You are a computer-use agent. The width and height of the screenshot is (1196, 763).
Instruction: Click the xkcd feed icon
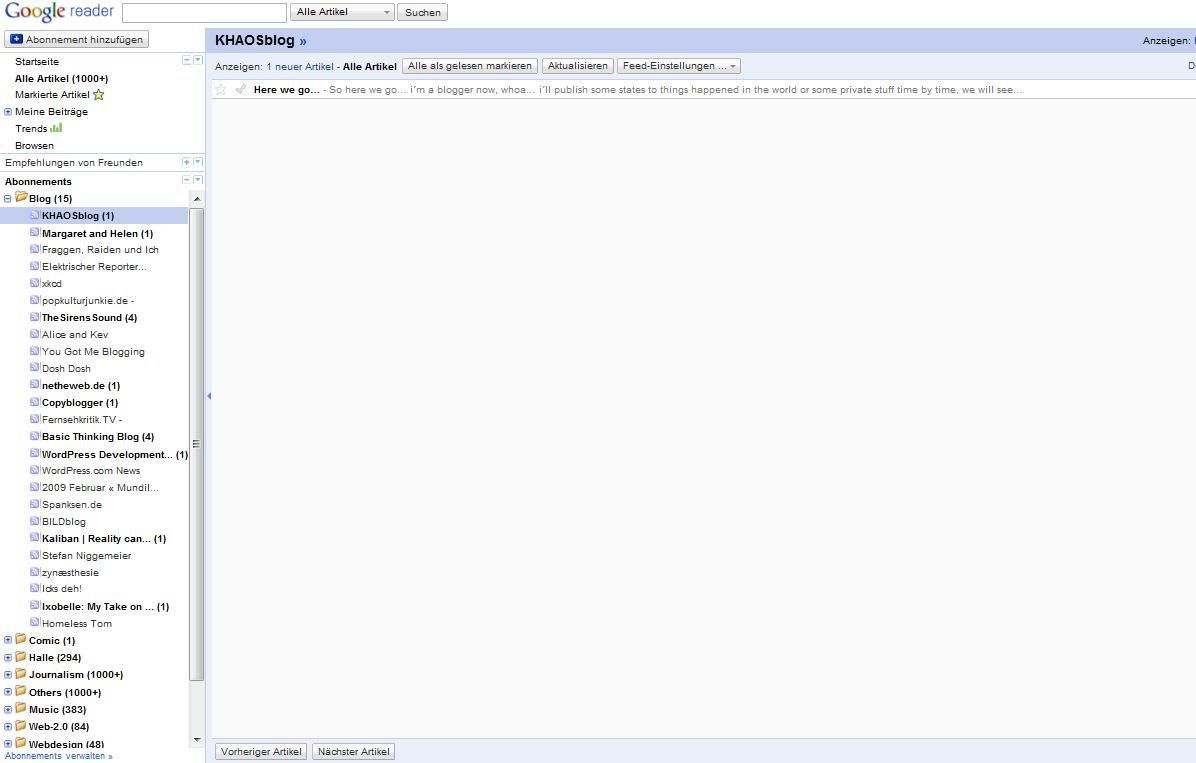point(34,283)
